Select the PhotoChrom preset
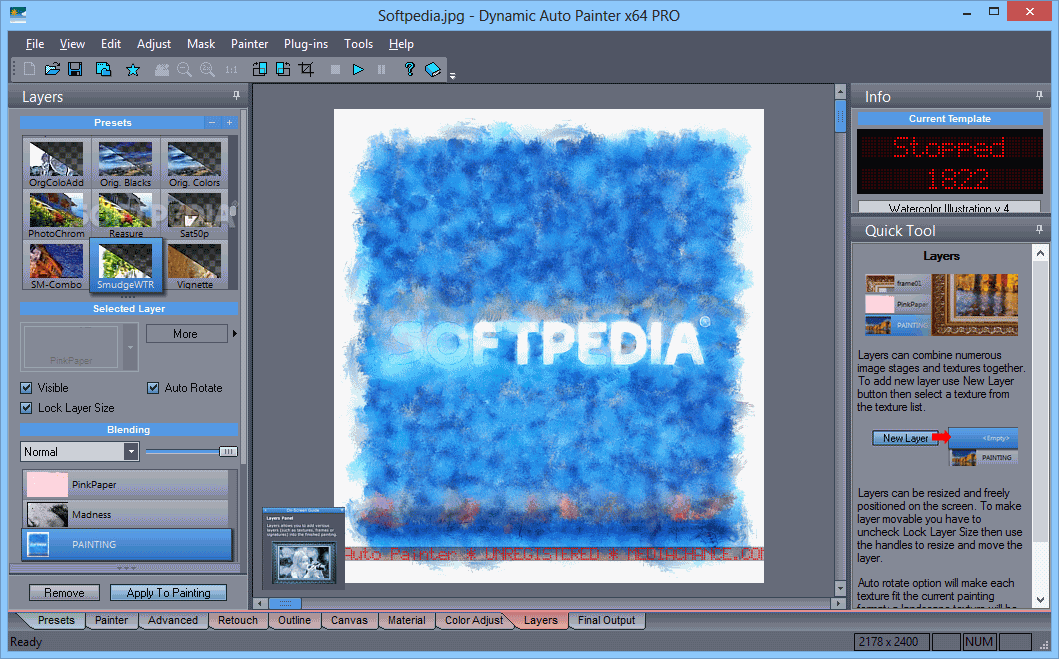Screen dimensions: 1059x659 coord(57,215)
